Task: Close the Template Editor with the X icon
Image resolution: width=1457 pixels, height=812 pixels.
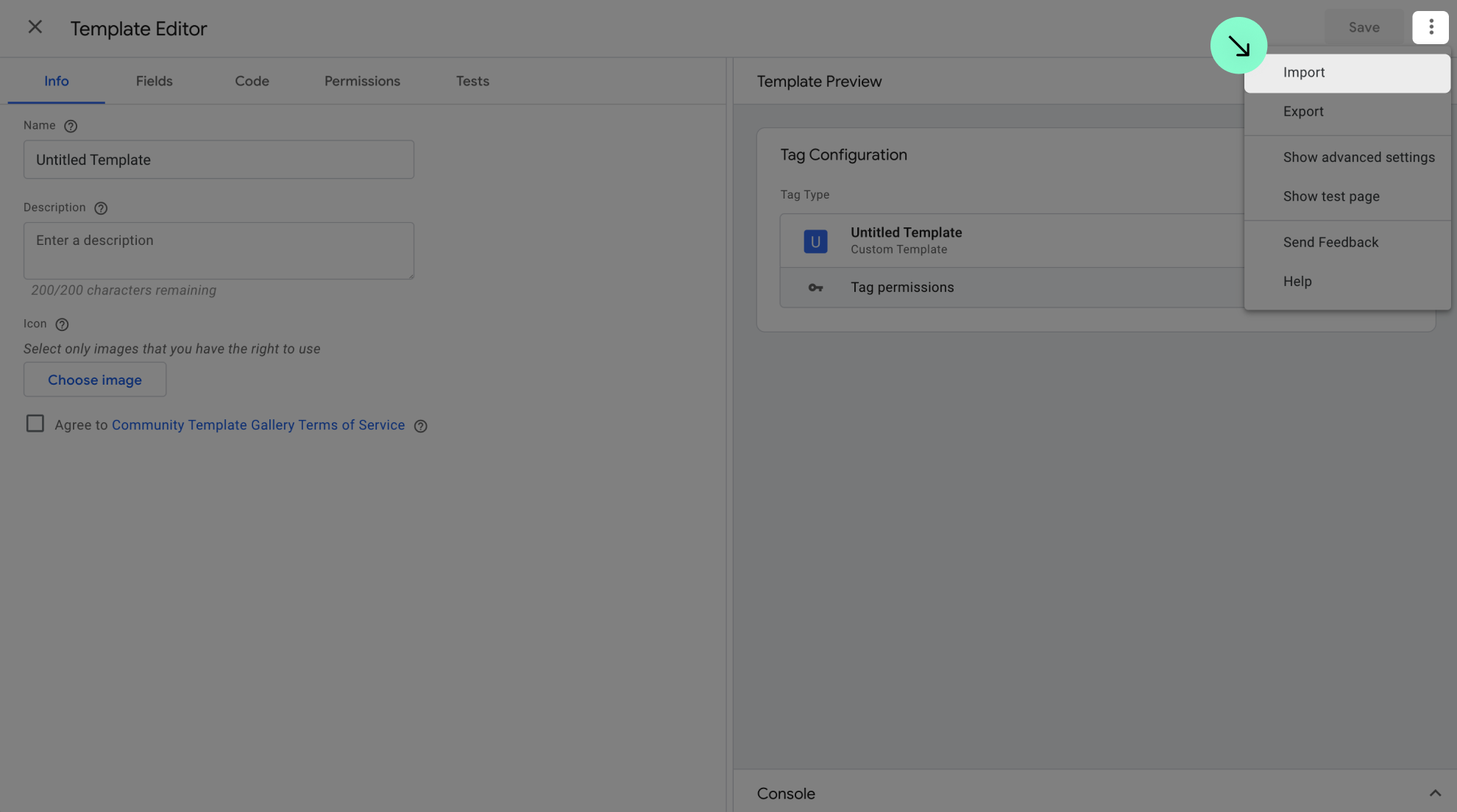Action: pyautogui.click(x=35, y=27)
